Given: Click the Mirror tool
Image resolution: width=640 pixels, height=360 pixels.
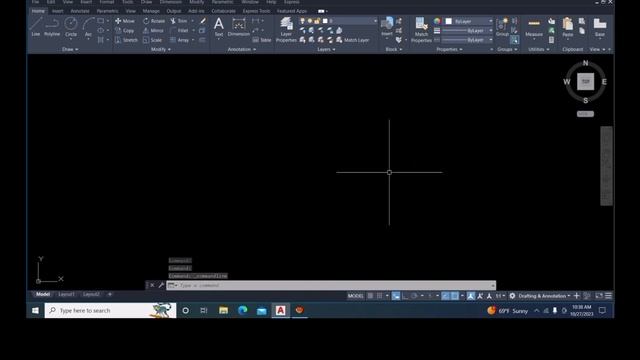Looking at the screenshot, I should (x=153, y=31).
